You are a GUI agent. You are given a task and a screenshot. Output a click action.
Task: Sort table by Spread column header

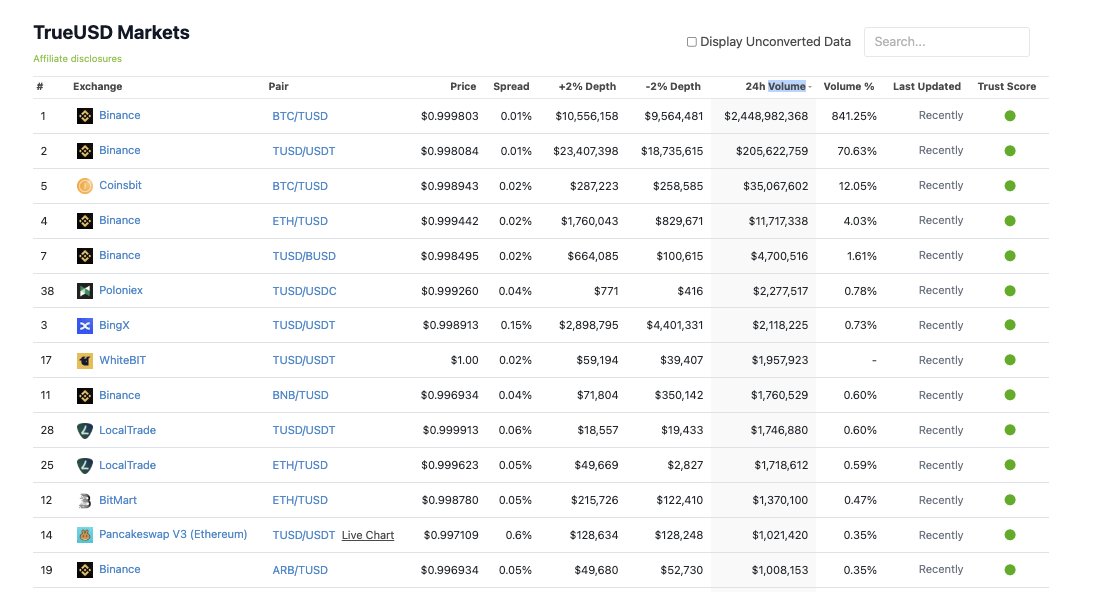pyautogui.click(x=511, y=86)
